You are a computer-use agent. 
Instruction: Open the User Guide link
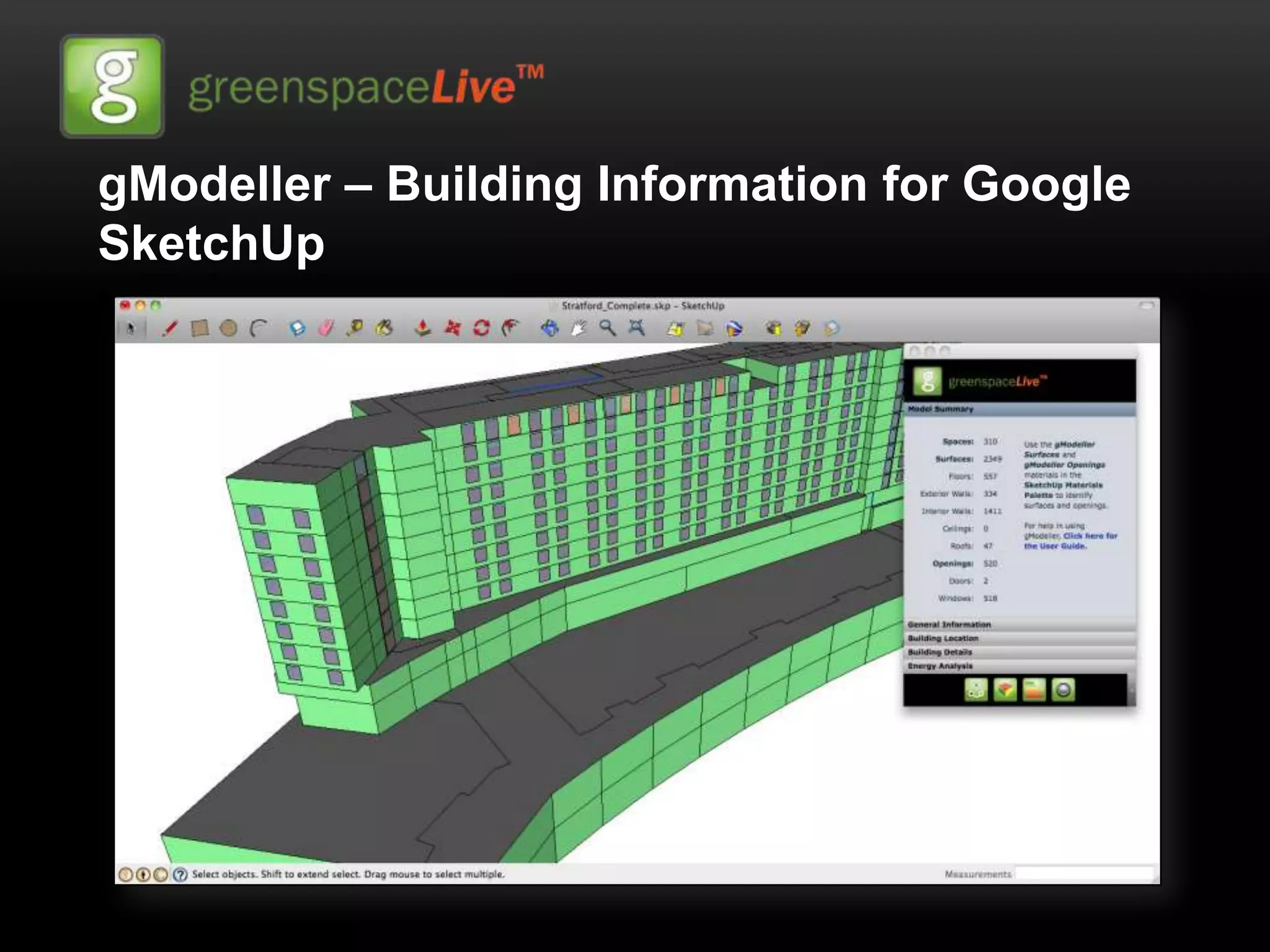[1071, 540]
